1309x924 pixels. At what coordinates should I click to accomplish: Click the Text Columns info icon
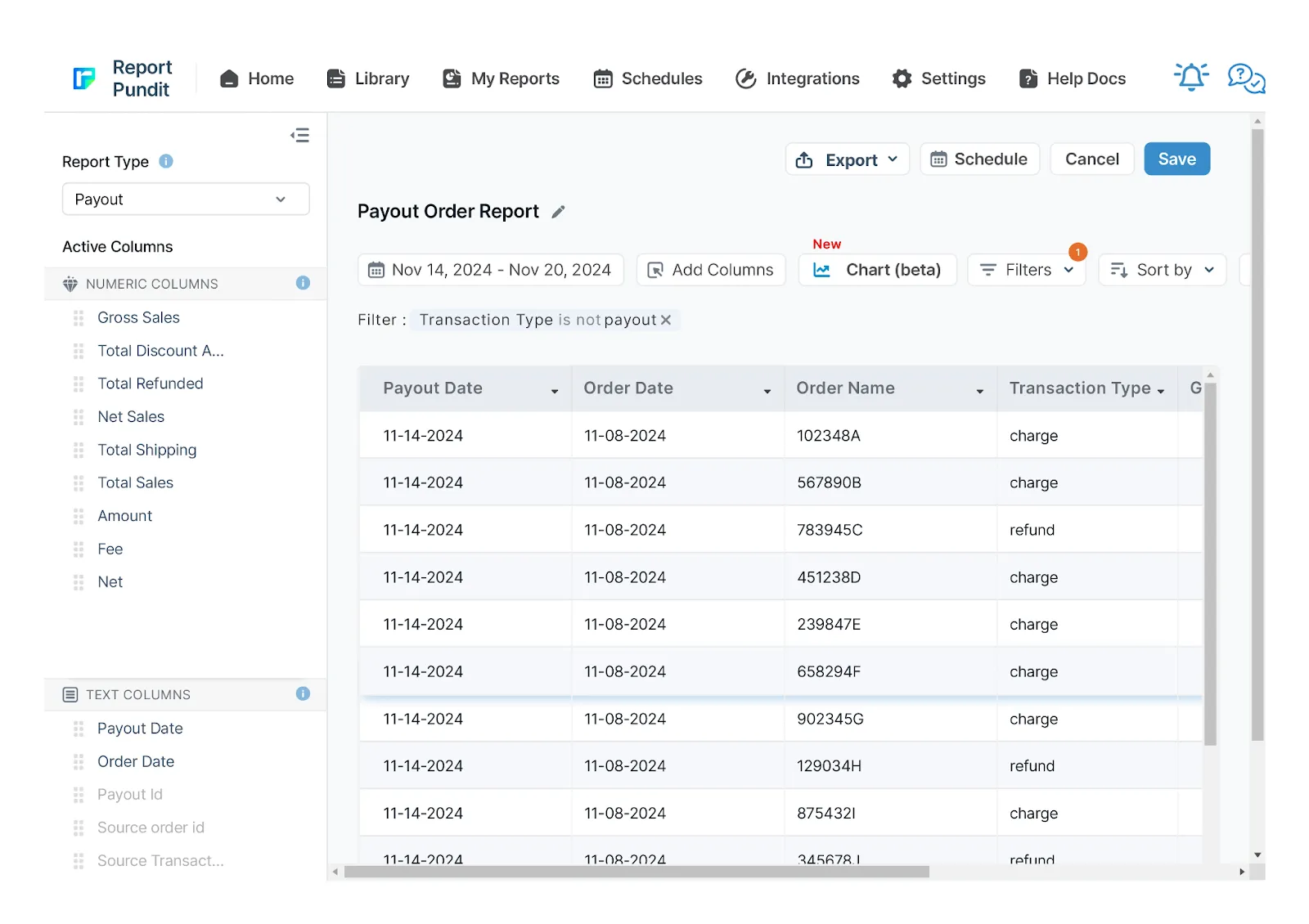click(x=303, y=693)
